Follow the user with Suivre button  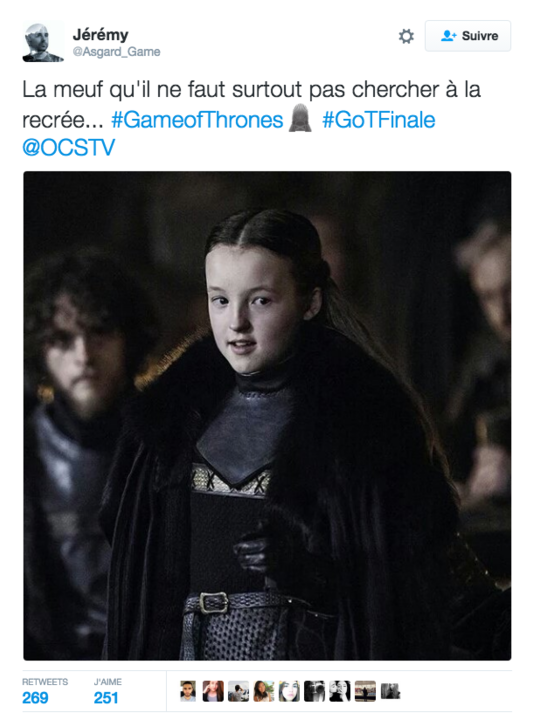468,36
